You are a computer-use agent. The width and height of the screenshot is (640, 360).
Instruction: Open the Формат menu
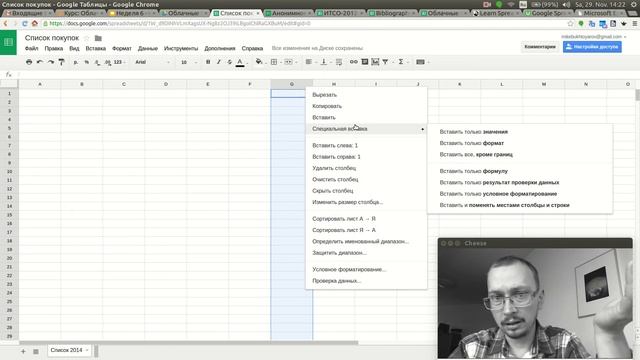tap(122, 48)
